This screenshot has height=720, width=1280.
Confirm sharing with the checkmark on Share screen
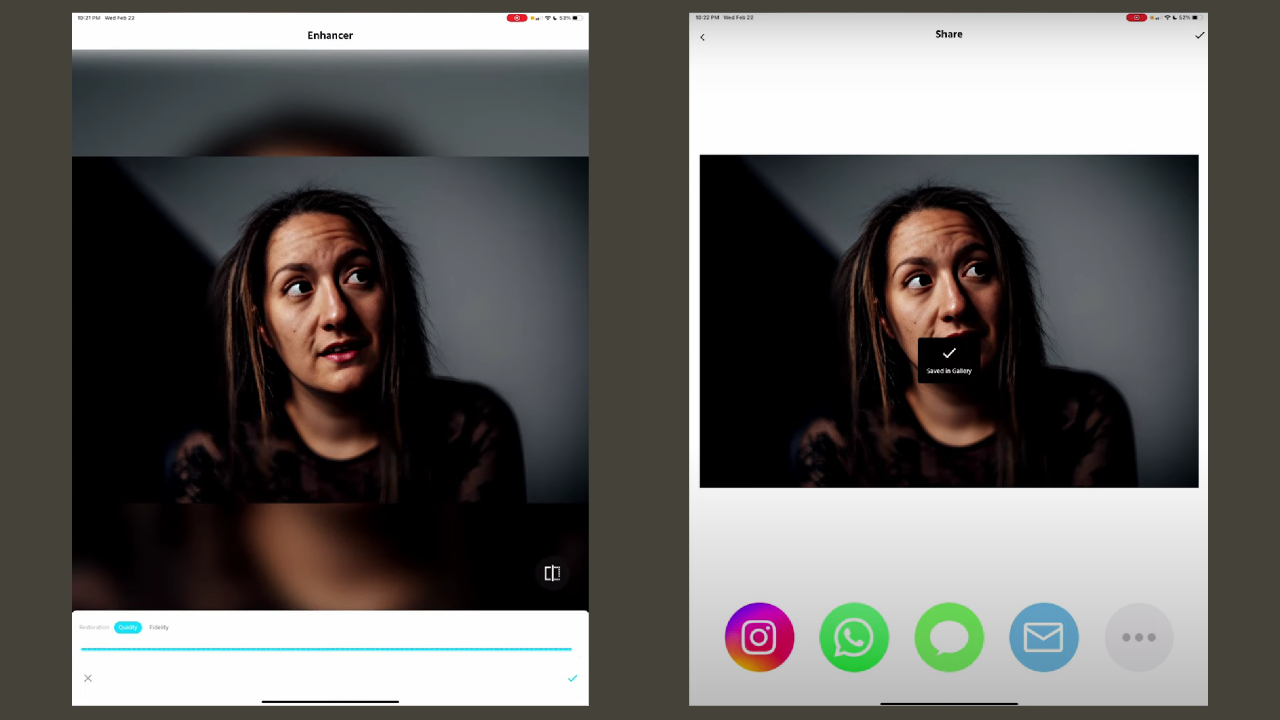(1200, 34)
